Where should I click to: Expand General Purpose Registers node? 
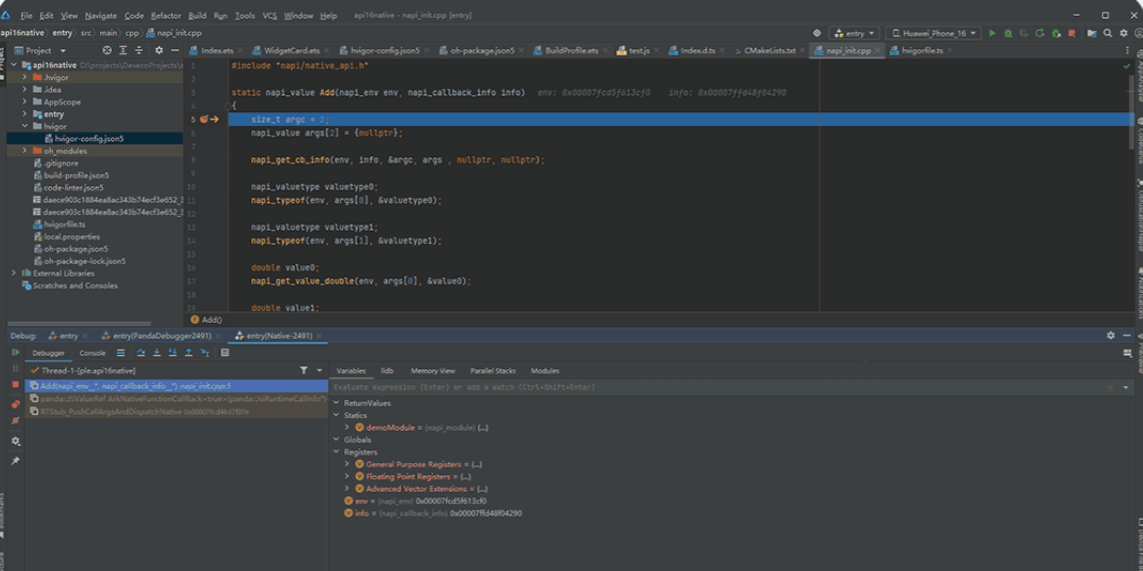347,464
